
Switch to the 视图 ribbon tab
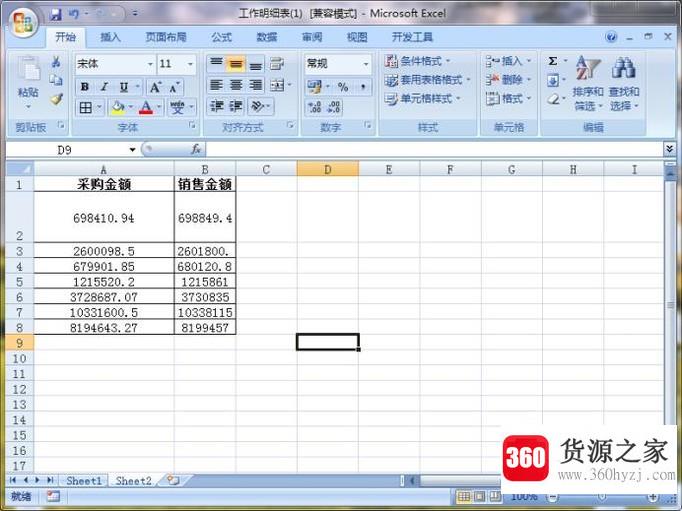(x=357, y=37)
